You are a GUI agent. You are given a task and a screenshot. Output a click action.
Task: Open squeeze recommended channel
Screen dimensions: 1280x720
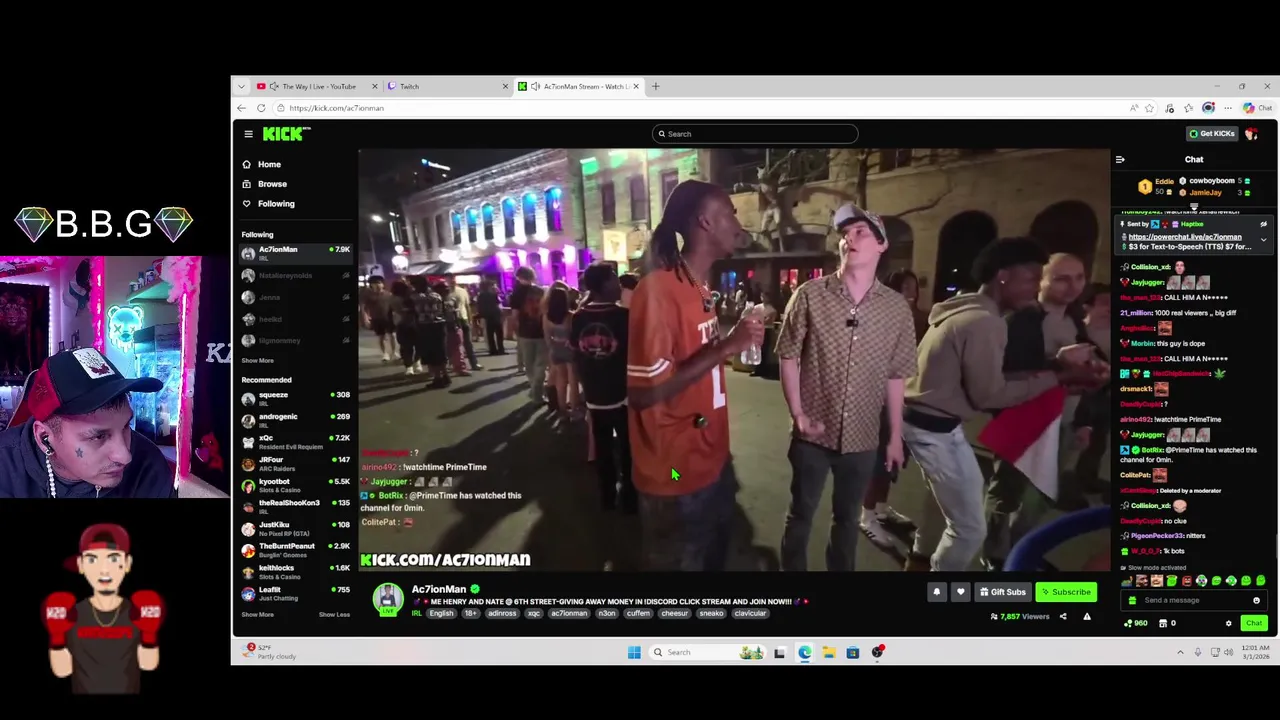point(296,398)
